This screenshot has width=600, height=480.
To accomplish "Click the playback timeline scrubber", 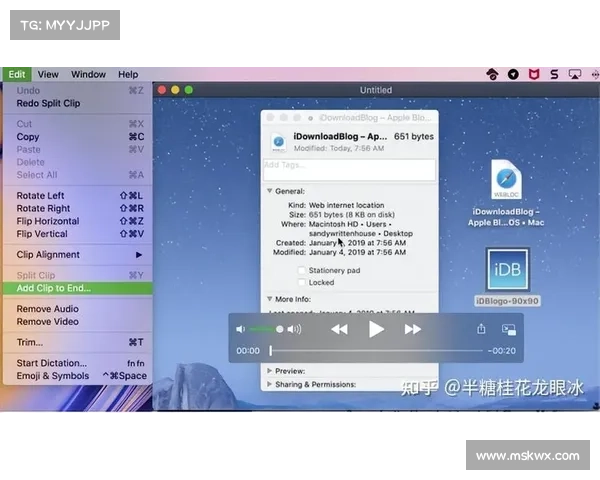I will point(376,351).
